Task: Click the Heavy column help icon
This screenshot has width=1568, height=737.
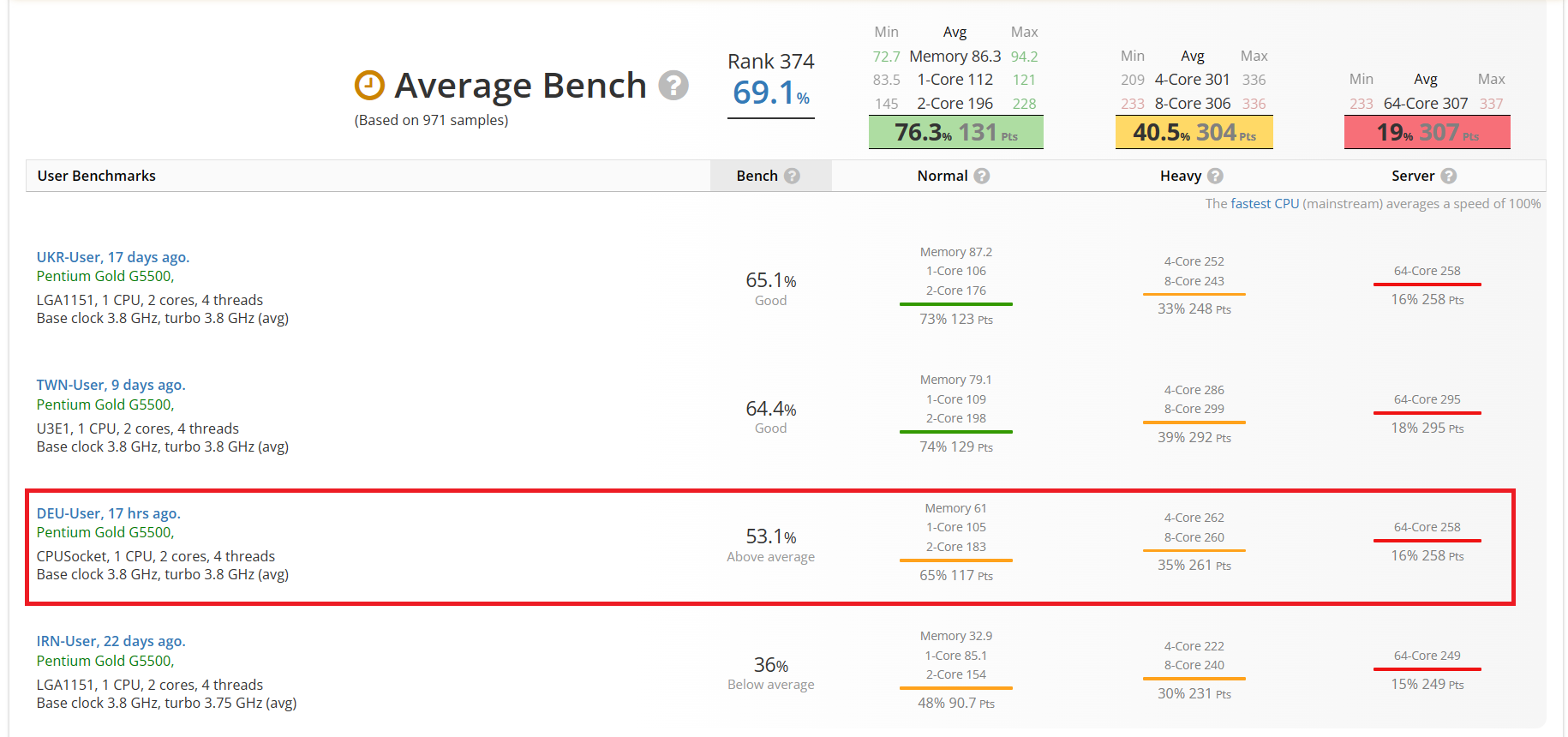Action: (x=1215, y=176)
